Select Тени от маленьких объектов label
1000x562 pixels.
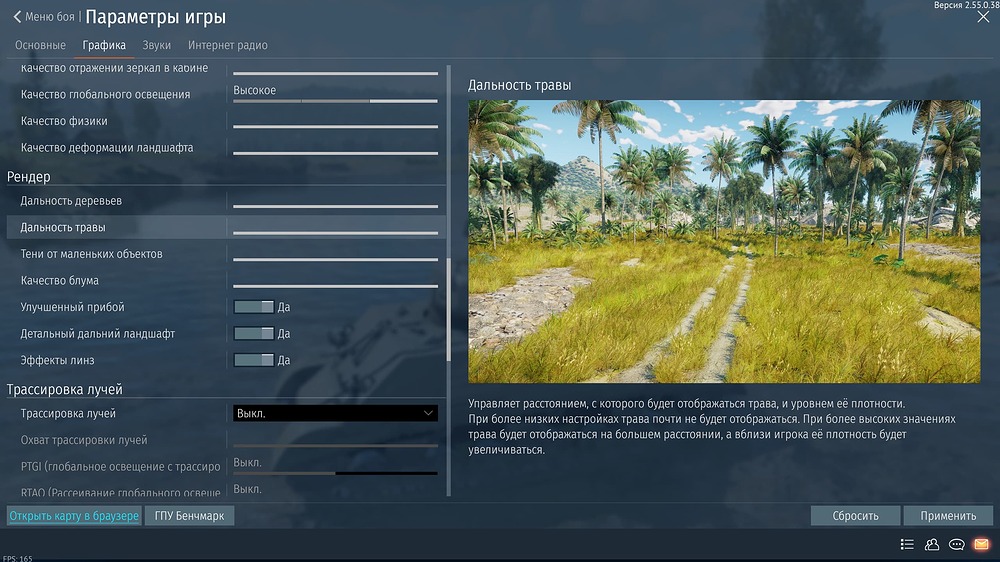click(91, 254)
